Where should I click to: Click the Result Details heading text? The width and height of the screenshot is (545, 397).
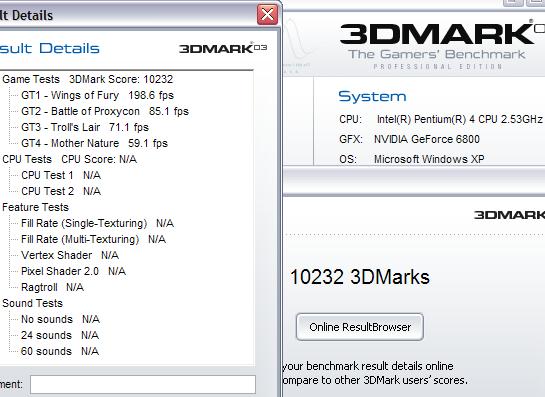tap(50, 48)
